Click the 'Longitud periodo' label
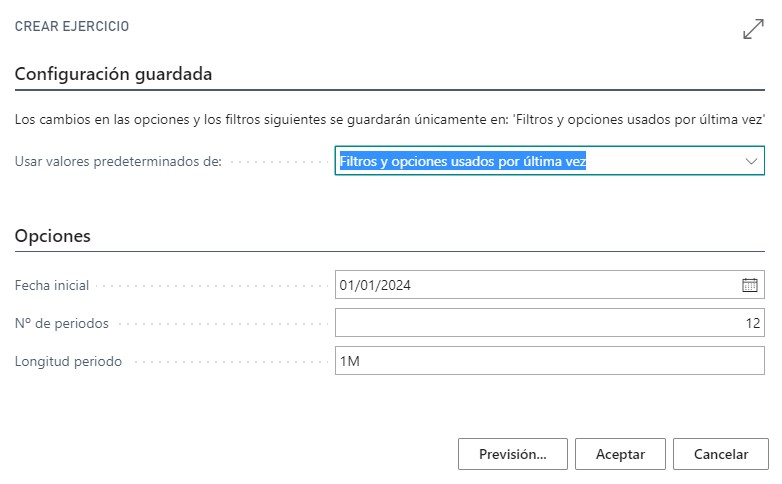The height and width of the screenshot is (484, 782). [x=68, y=361]
